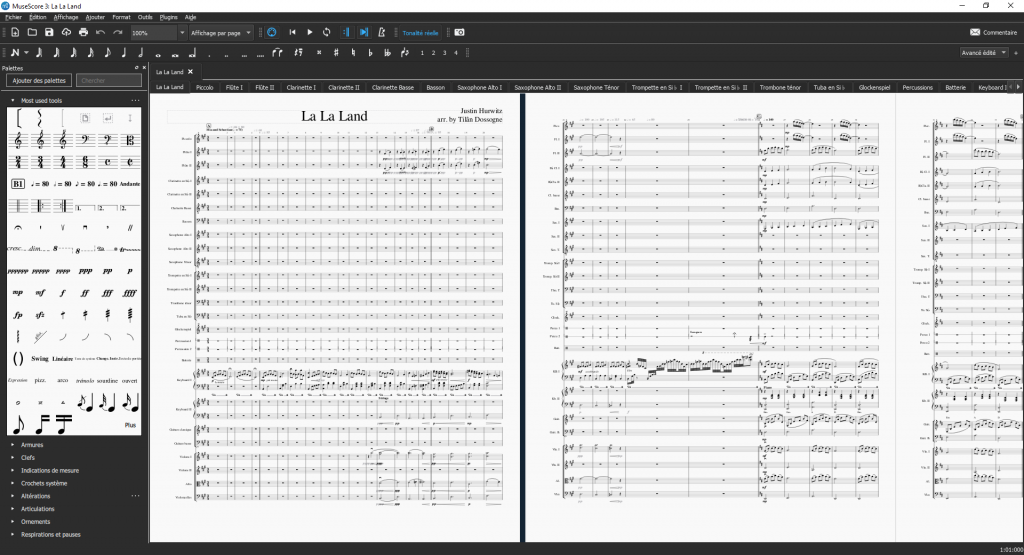This screenshot has height=555, width=1024.
Task: Expand the Indications de mesure palette
Action: point(12,470)
